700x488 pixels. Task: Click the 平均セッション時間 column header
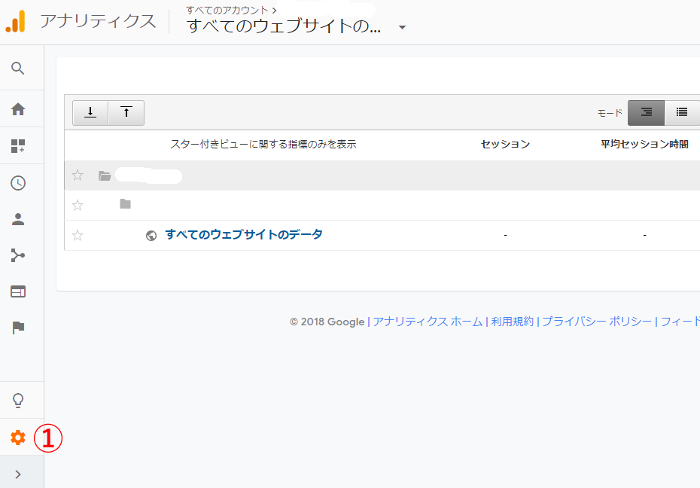(x=645, y=144)
